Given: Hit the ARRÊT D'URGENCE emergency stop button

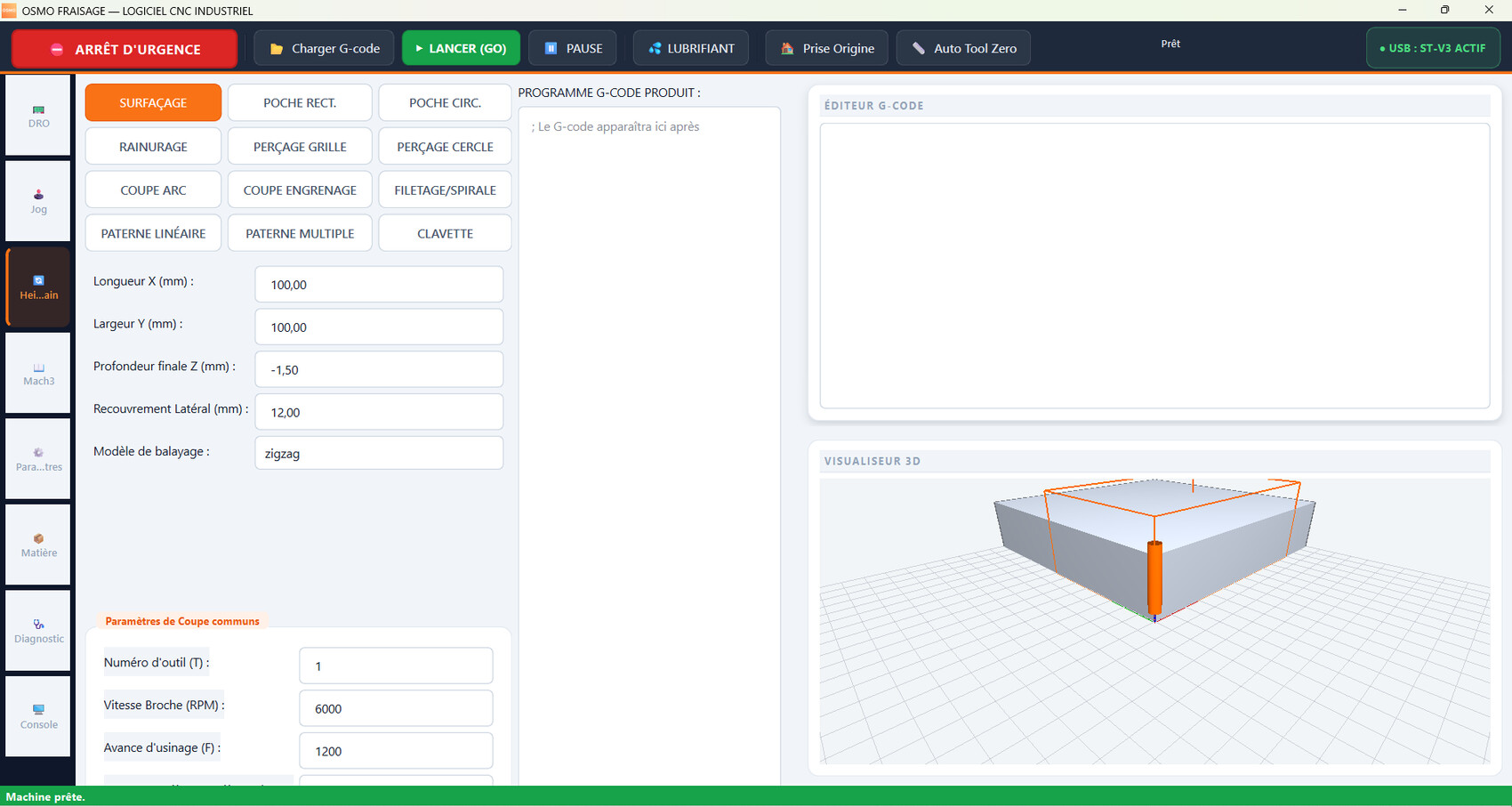Looking at the screenshot, I should [x=125, y=49].
